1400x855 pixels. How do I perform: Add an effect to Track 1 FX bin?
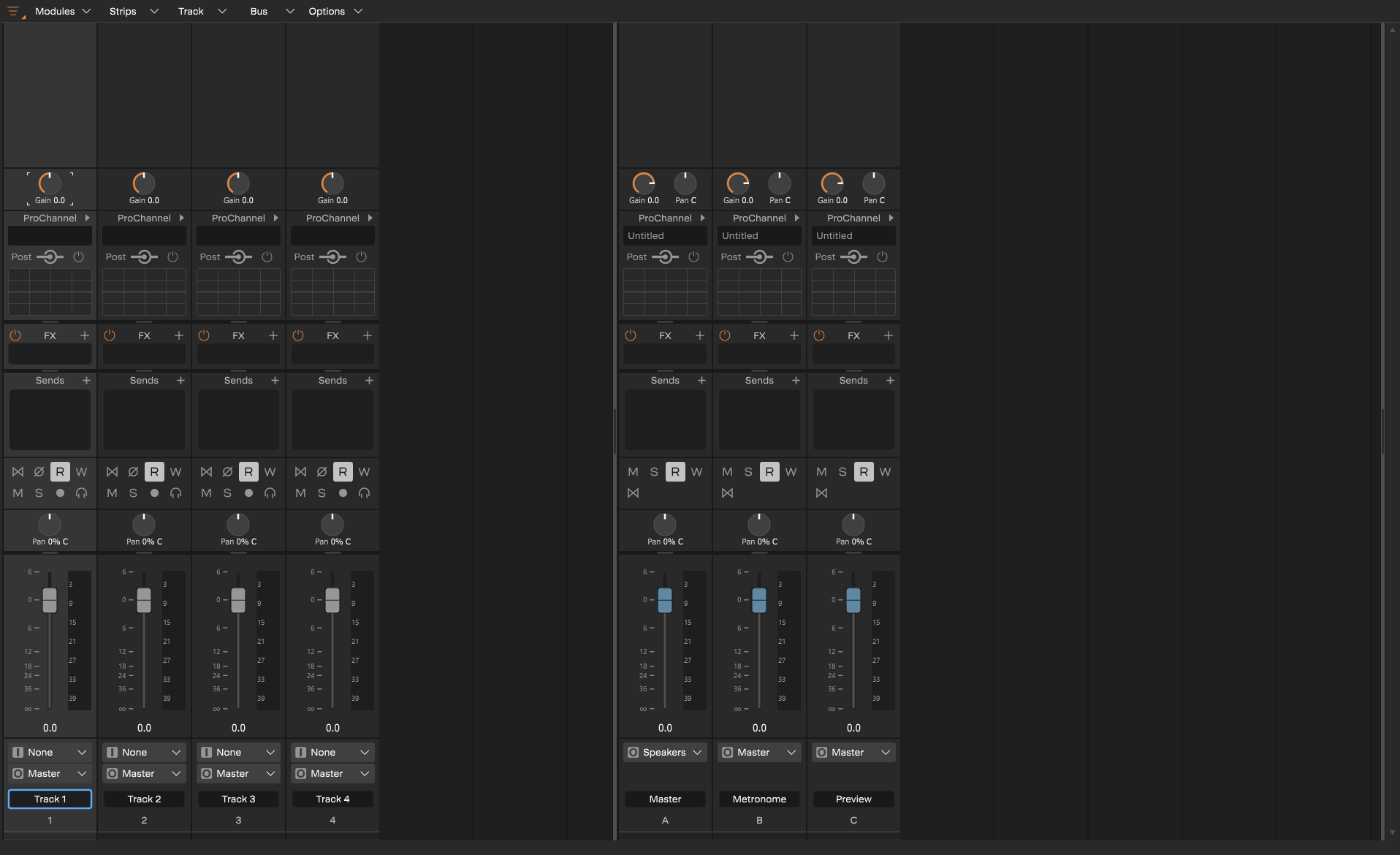pos(85,335)
